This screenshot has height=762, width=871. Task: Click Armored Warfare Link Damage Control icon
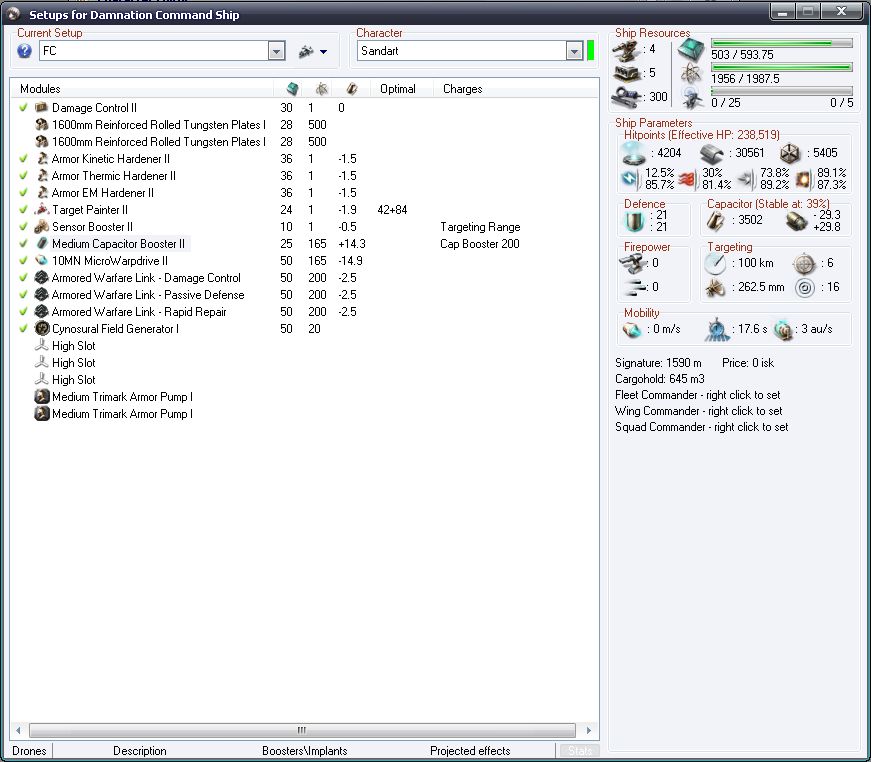[x=42, y=277]
